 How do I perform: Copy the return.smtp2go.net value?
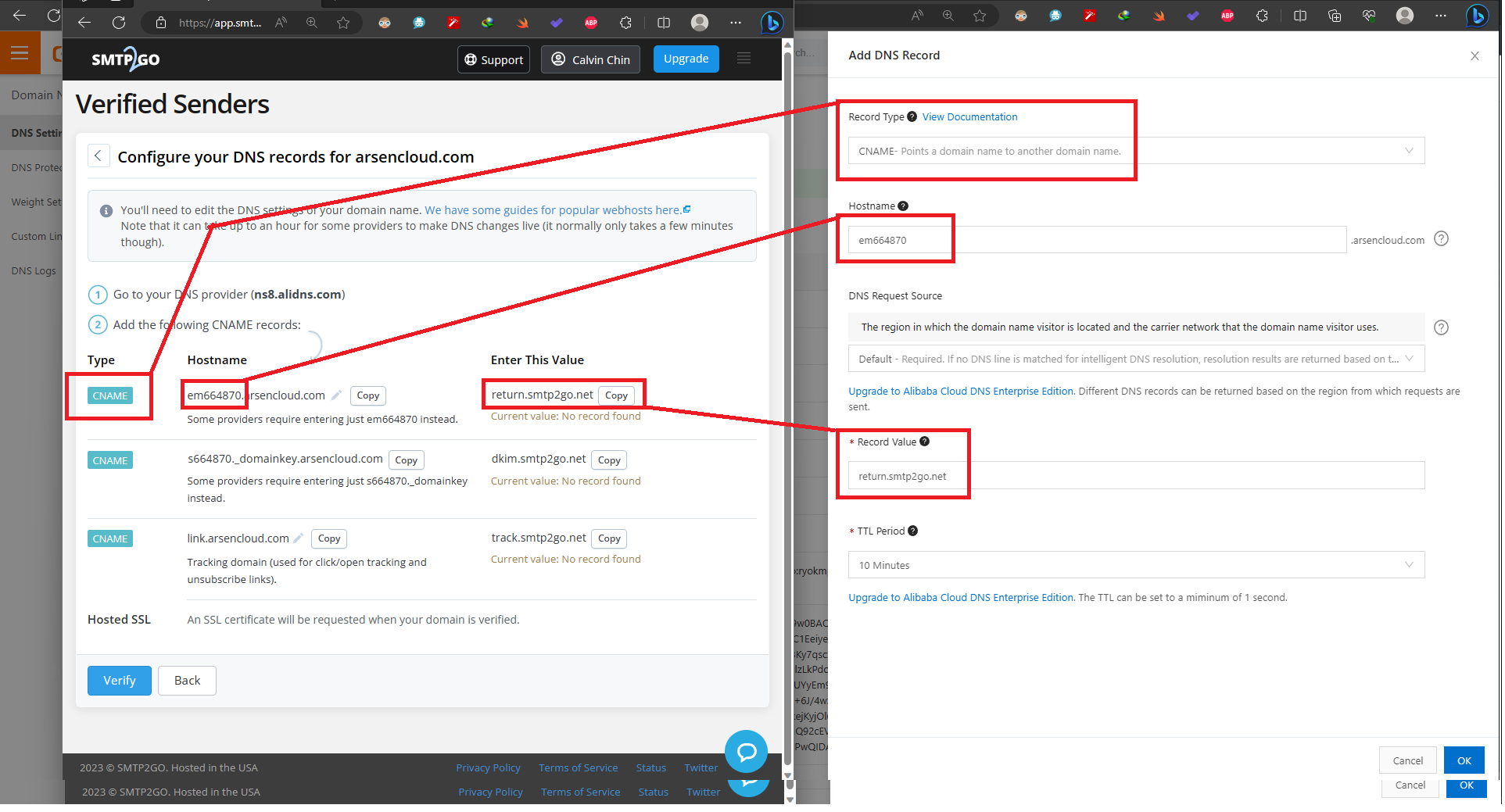pyautogui.click(x=616, y=395)
